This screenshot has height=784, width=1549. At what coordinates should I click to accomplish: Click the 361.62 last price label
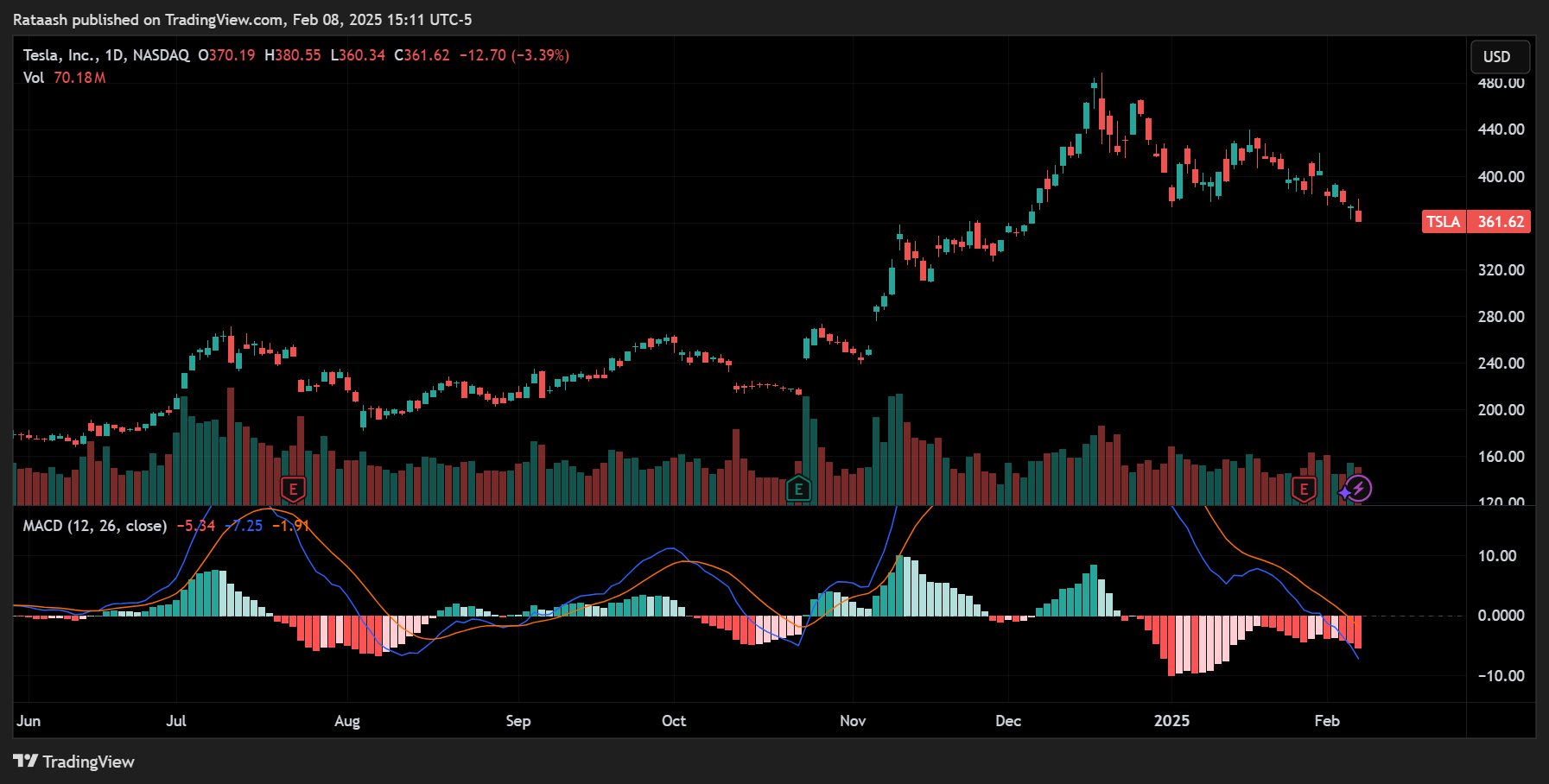tap(1500, 222)
